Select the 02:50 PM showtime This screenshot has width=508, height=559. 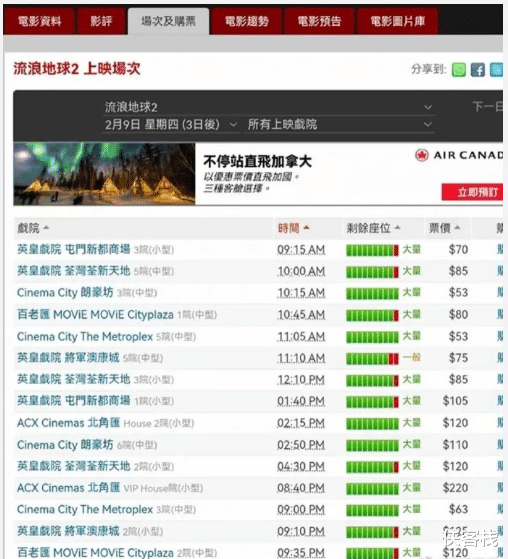pos(301,445)
